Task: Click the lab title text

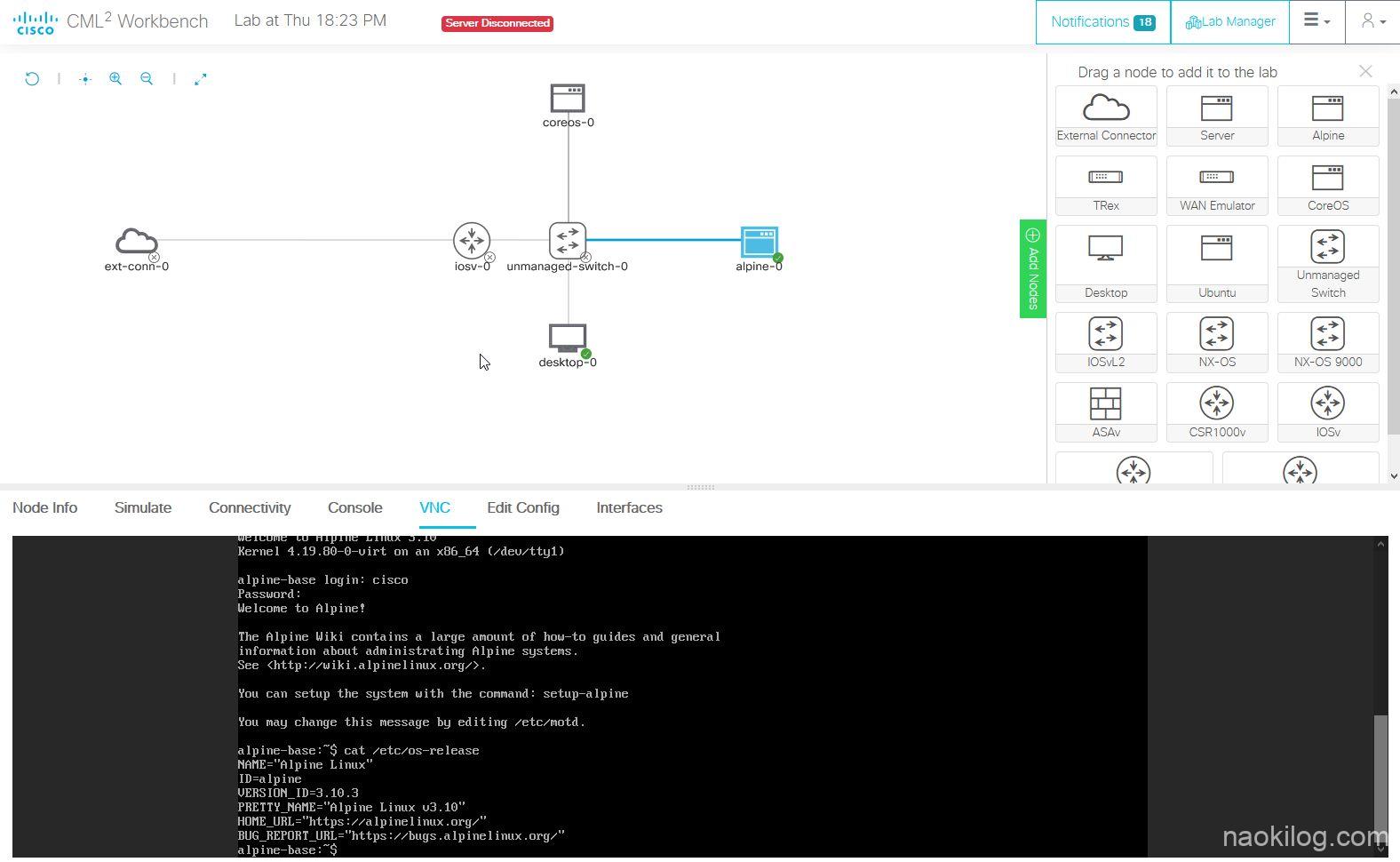Action: 310,20
